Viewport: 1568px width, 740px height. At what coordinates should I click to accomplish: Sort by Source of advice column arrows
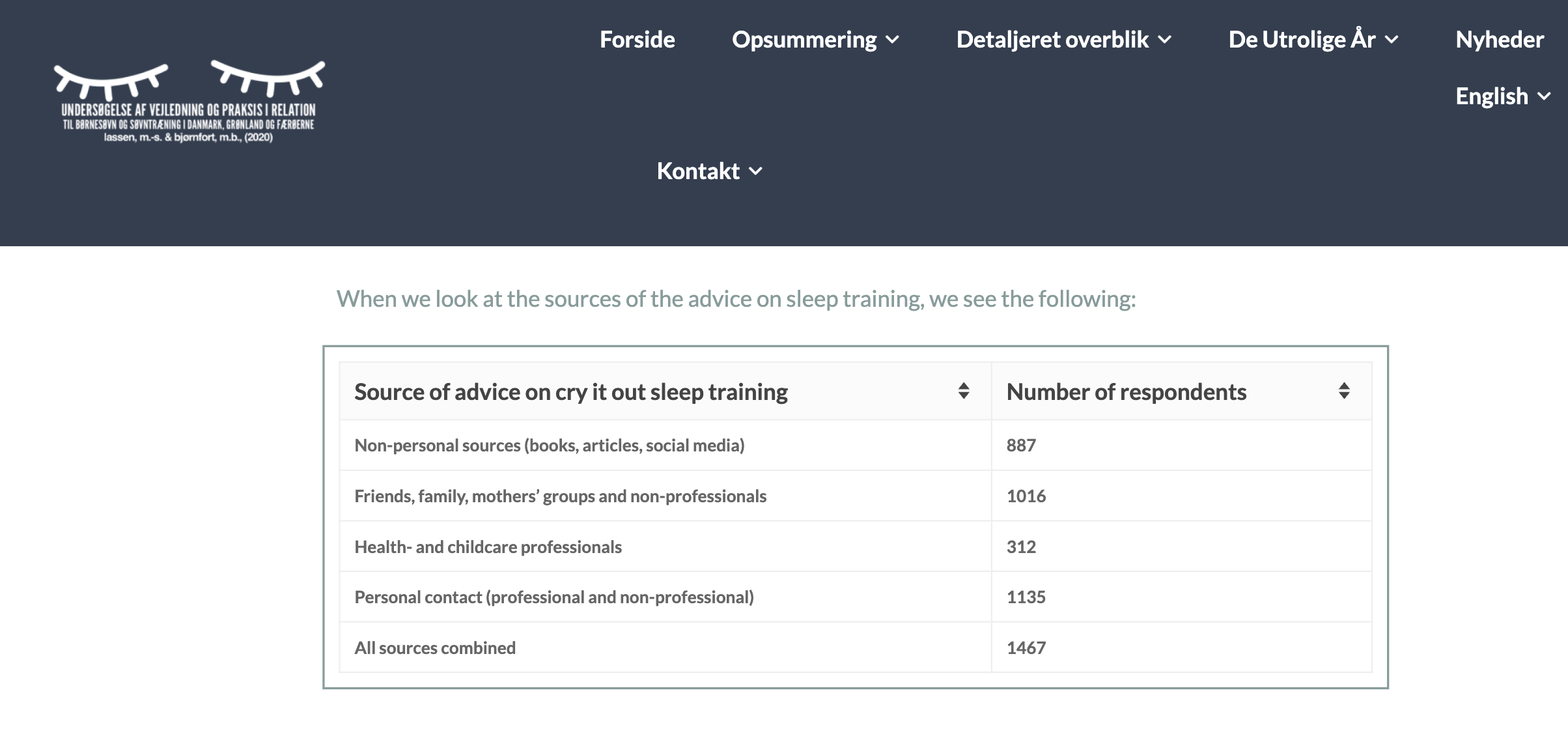964,391
